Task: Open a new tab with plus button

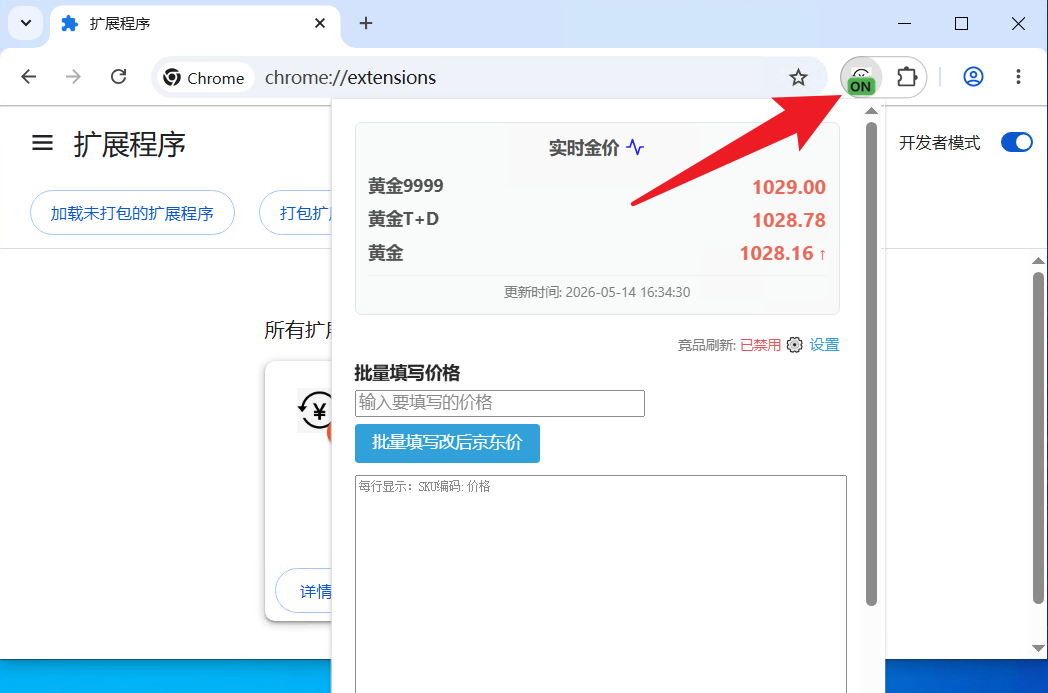Action: click(x=366, y=23)
